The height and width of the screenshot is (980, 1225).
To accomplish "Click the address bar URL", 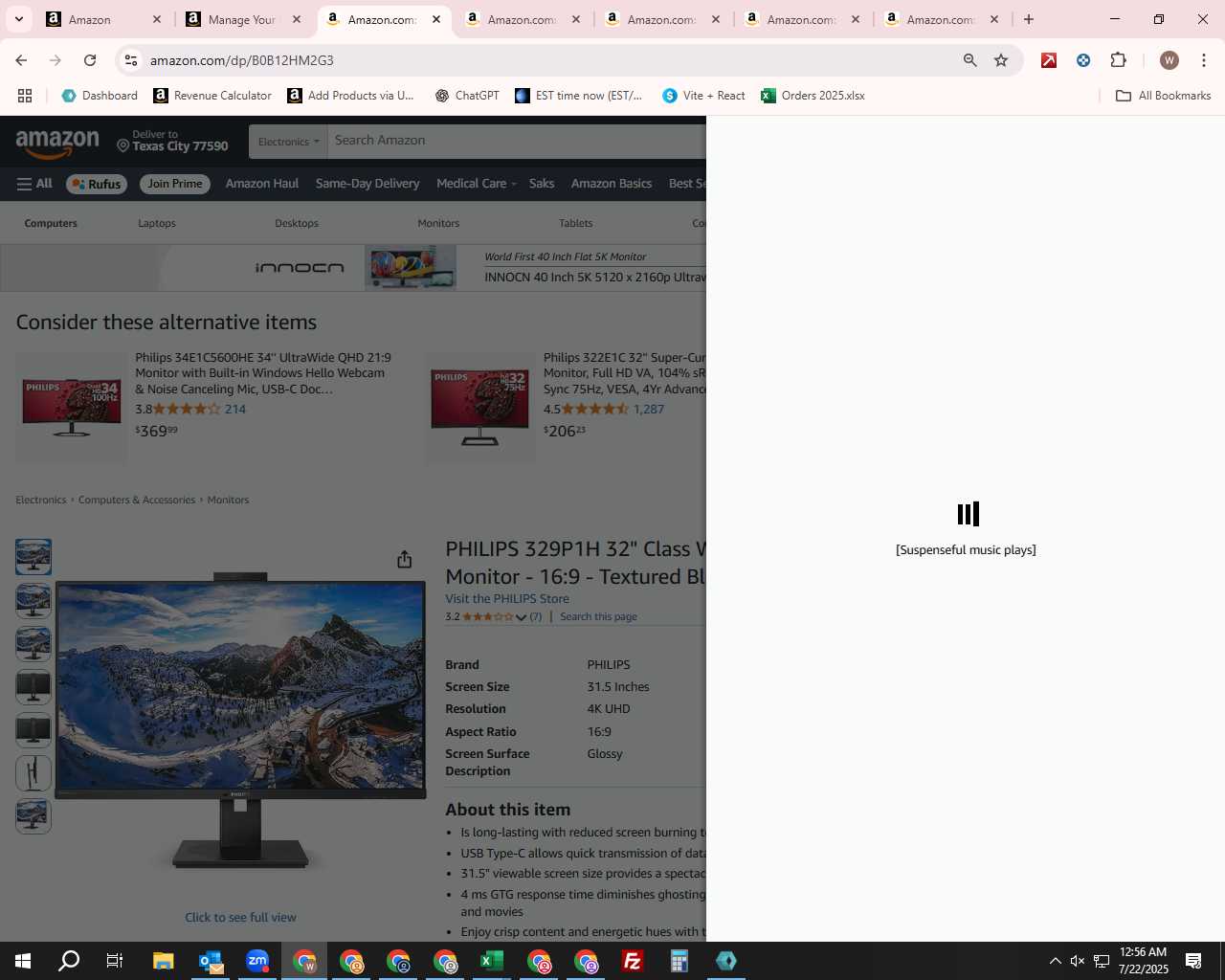I will pos(241,60).
